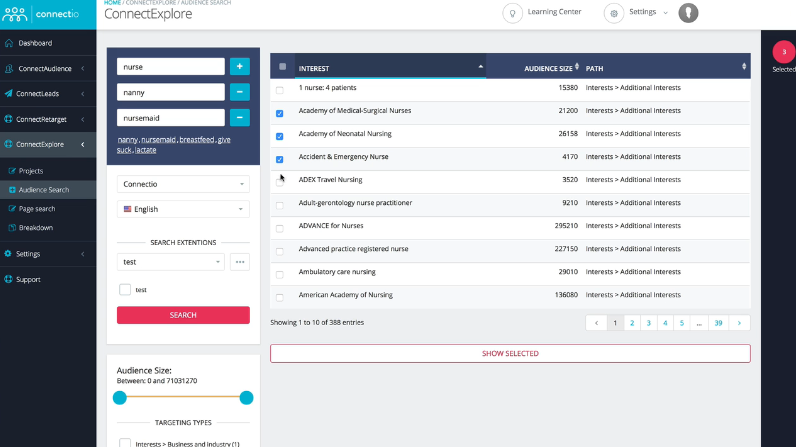This screenshot has width=796, height=448.
Task: Click the nanny keyword input field
Action: (171, 92)
